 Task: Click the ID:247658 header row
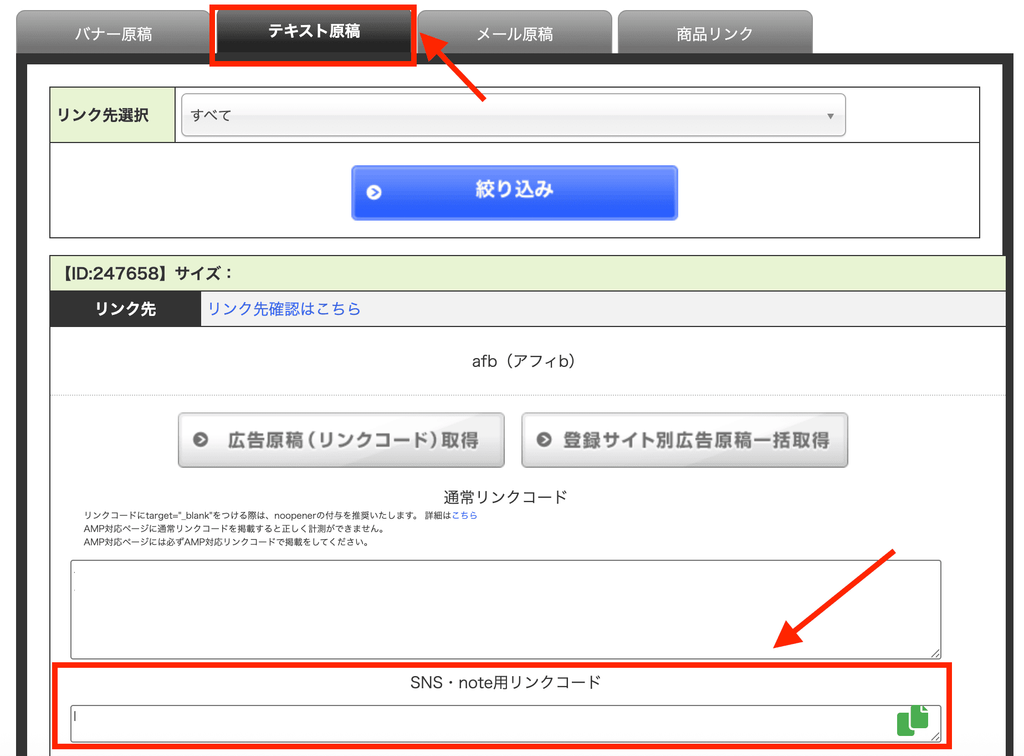point(528,273)
